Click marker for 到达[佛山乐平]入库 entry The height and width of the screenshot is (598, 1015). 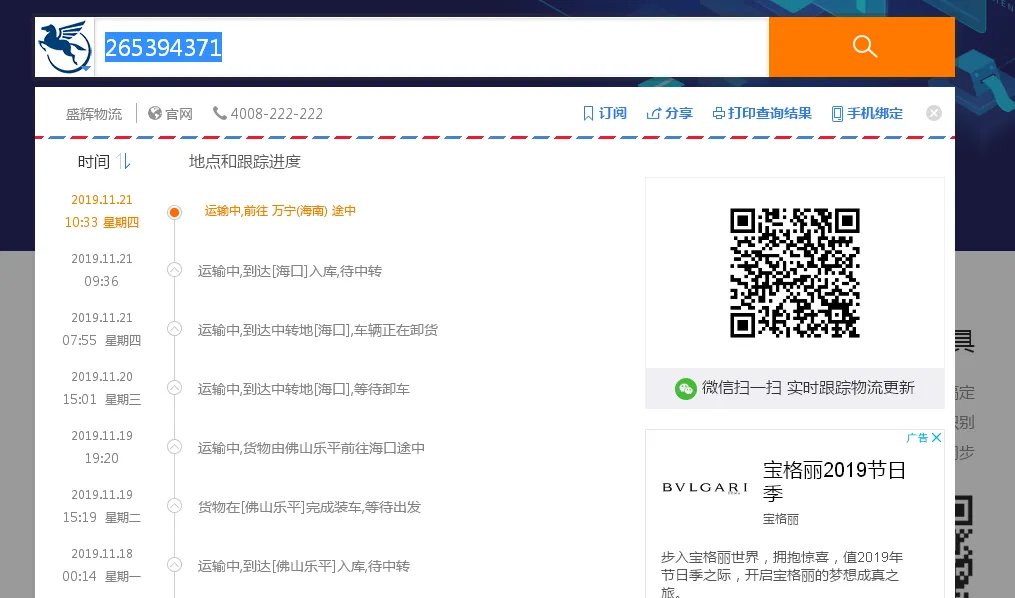[x=174, y=564]
